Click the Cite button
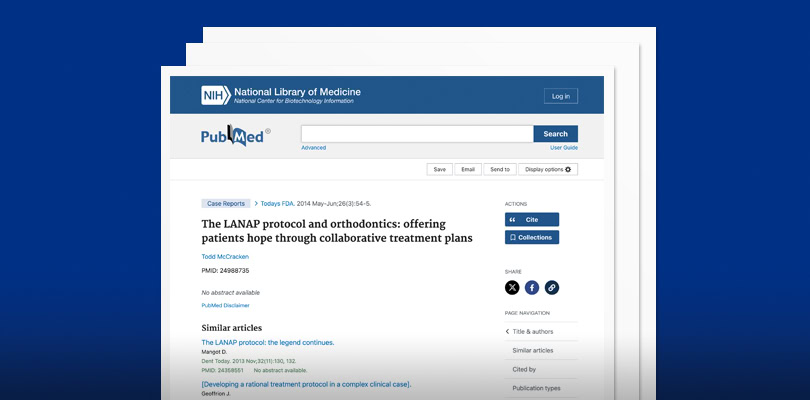The height and width of the screenshot is (400, 810). click(x=532, y=220)
